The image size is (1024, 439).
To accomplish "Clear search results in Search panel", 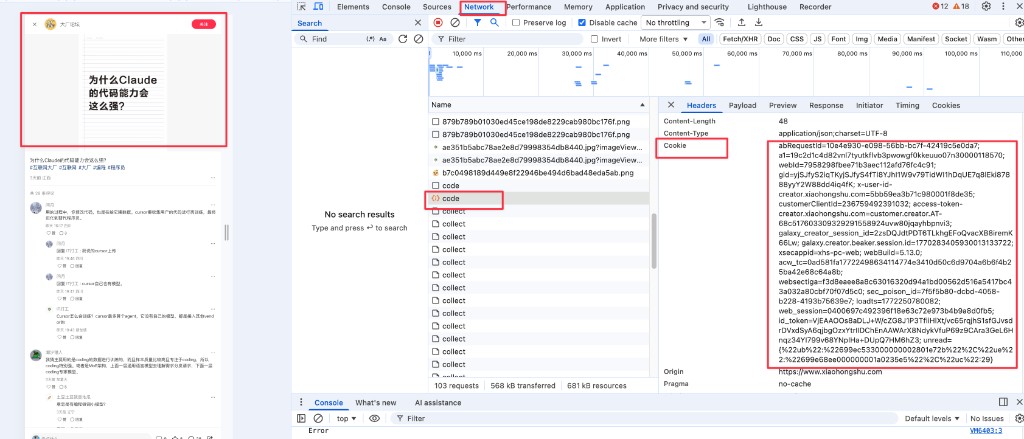I will [419, 39].
